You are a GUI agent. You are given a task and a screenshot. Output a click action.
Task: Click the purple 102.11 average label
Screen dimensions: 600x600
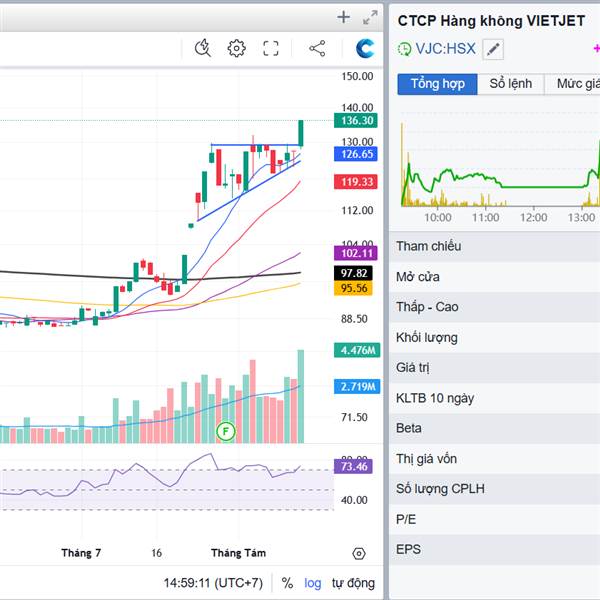pos(355,253)
